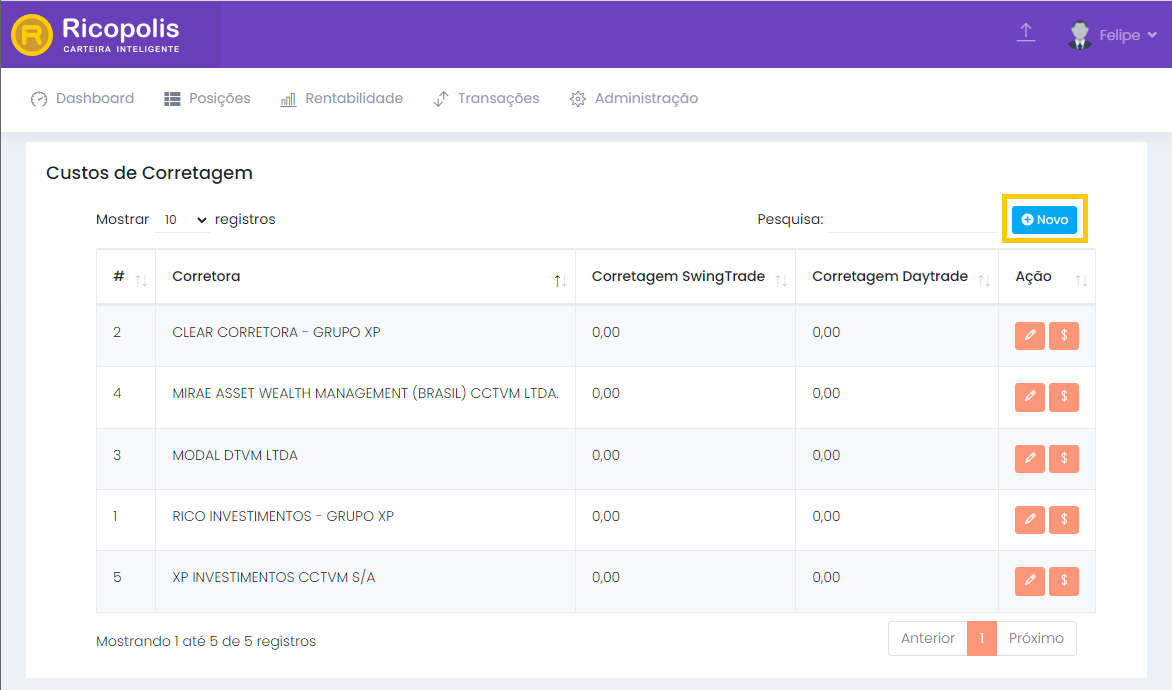Click the Posições table icon
This screenshot has height=690, width=1172.
click(x=172, y=99)
